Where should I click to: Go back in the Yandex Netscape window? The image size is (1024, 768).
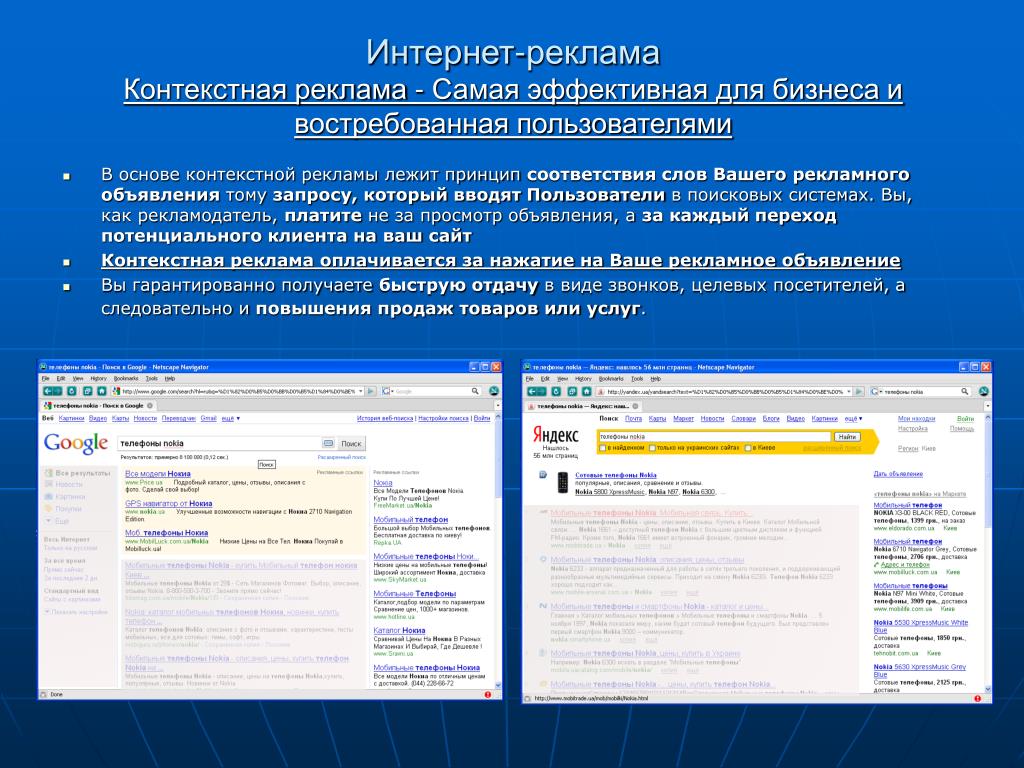point(532,391)
